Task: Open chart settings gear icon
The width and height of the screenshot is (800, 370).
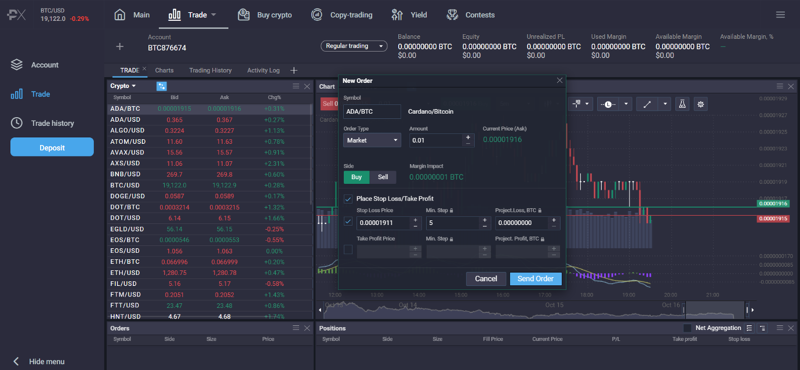Action: click(701, 104)
